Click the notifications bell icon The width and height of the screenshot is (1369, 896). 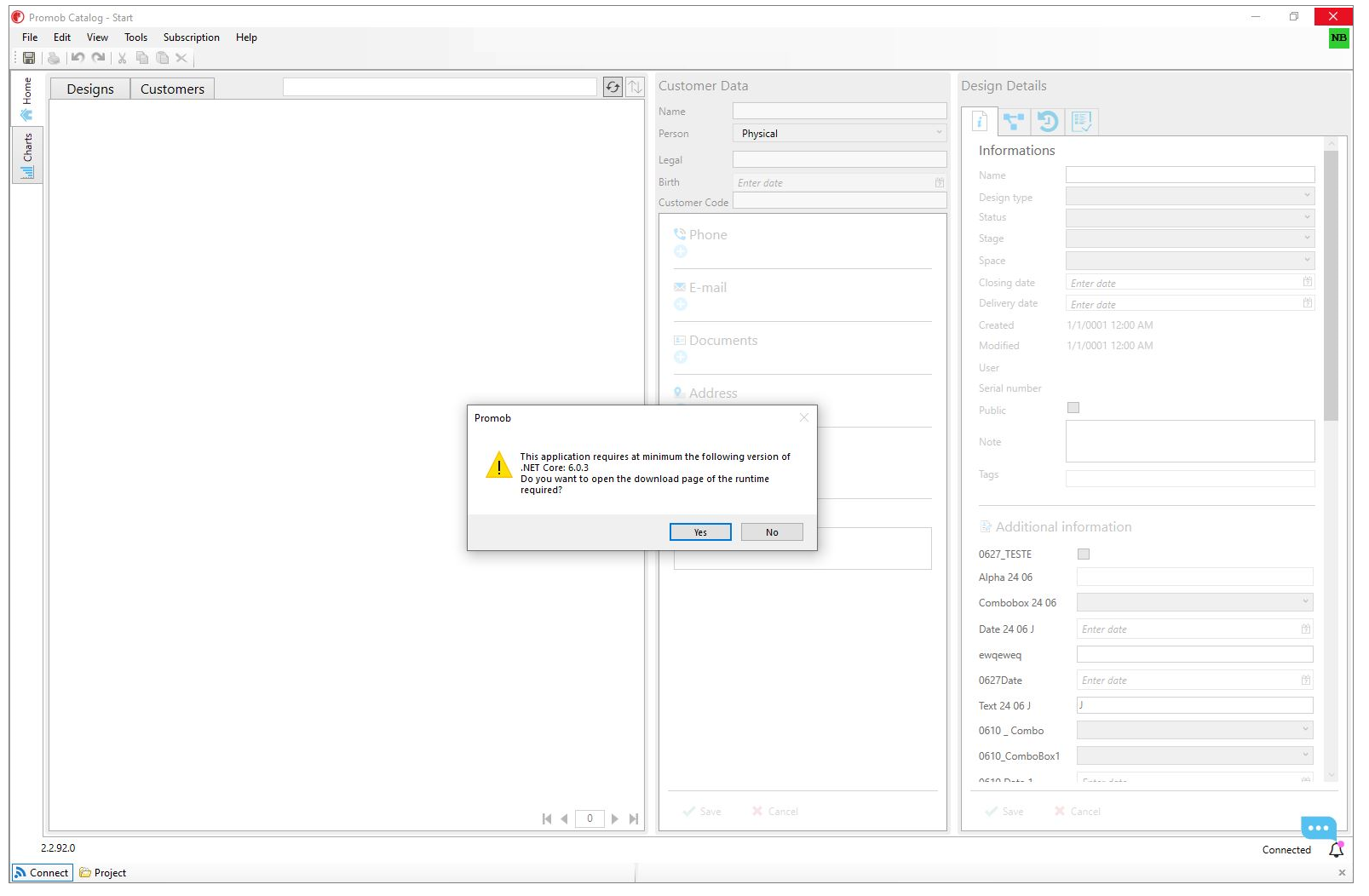click(1337, 850)
